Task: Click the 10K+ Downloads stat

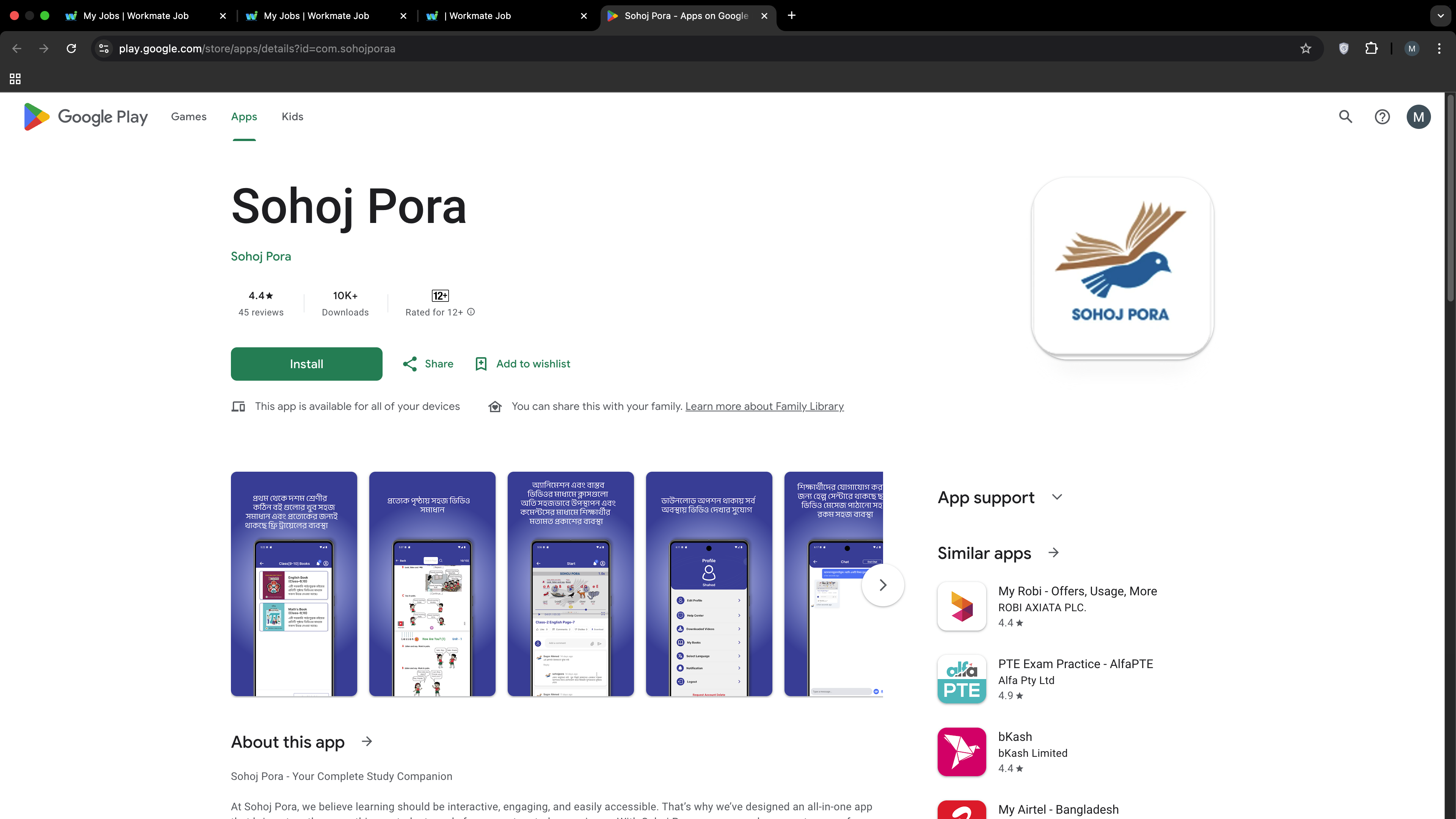Action: [345, 303]
